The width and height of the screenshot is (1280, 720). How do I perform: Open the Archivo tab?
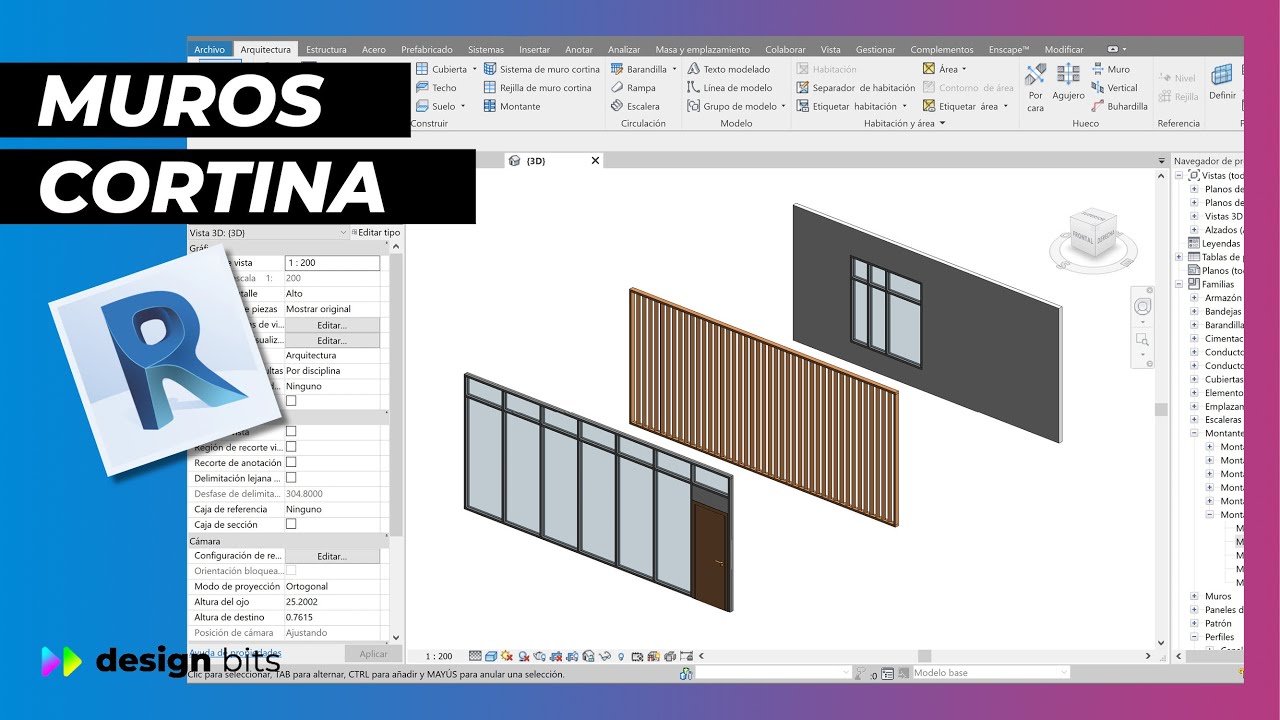click(210, 49)
